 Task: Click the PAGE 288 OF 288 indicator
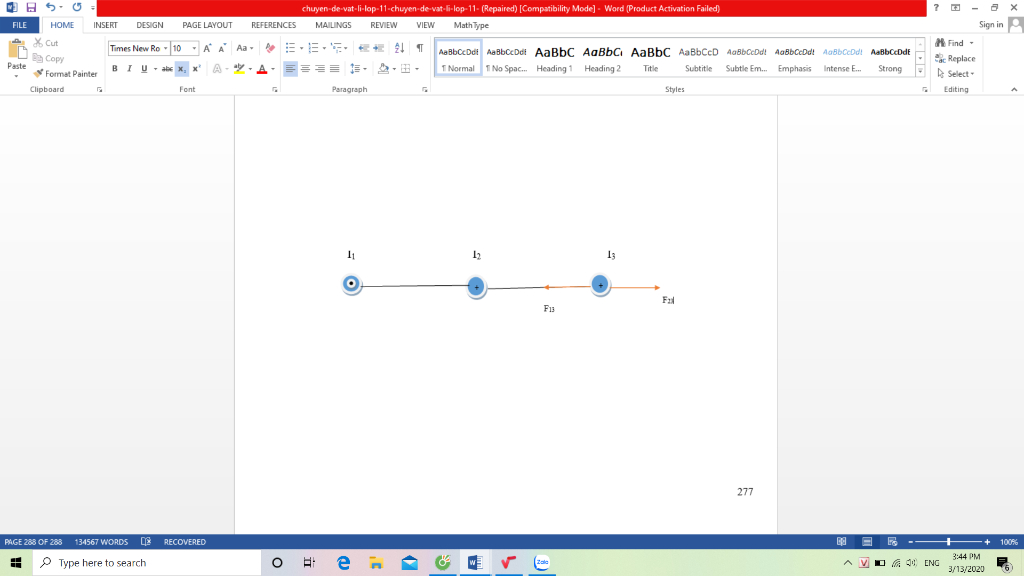tap(33, 542)
